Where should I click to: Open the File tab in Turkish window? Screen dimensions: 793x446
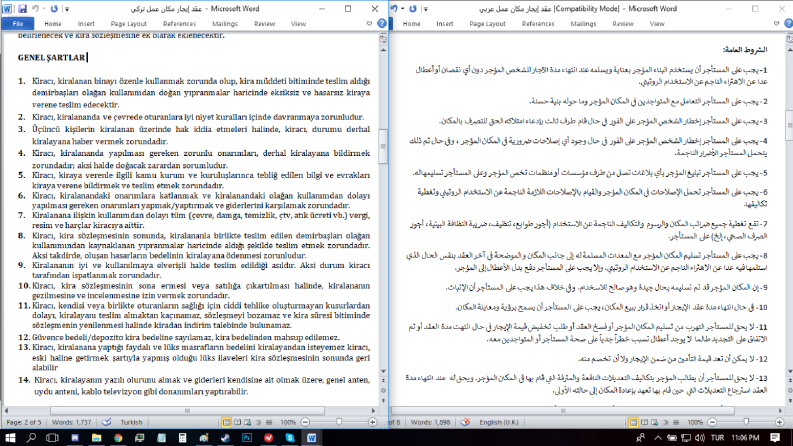point(18,24)
